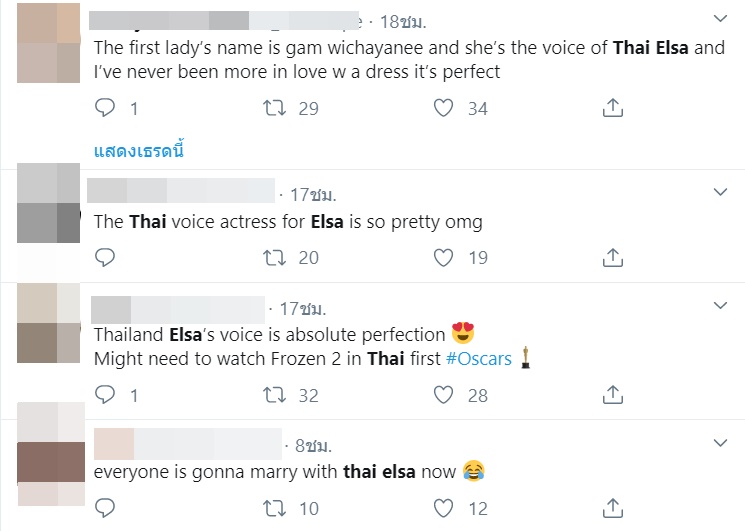Like the tweet with 34 likes
745x531 pixels.
coord(444,108)
